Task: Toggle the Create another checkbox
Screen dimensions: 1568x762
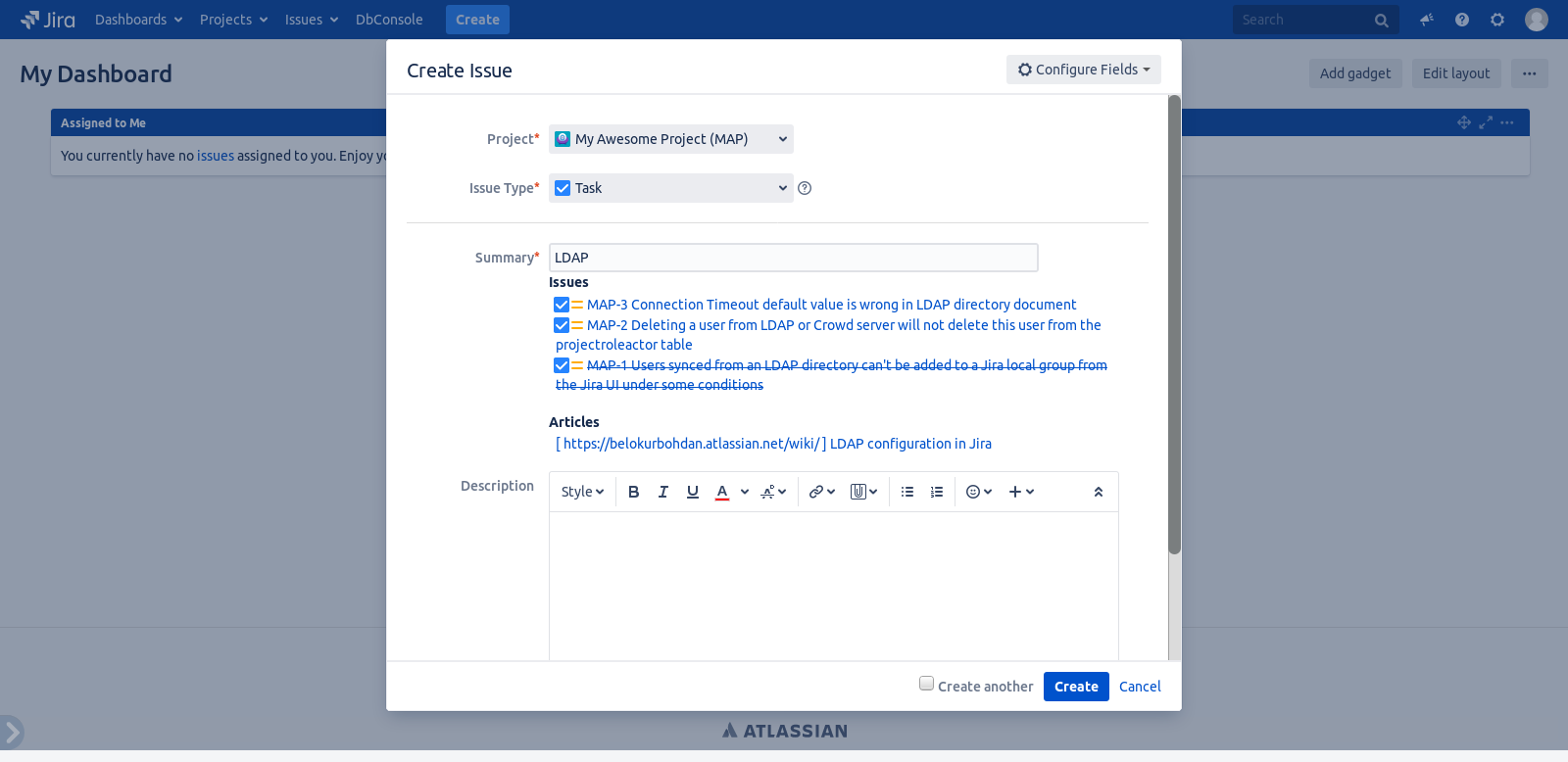Action: (x=926, y=684)
